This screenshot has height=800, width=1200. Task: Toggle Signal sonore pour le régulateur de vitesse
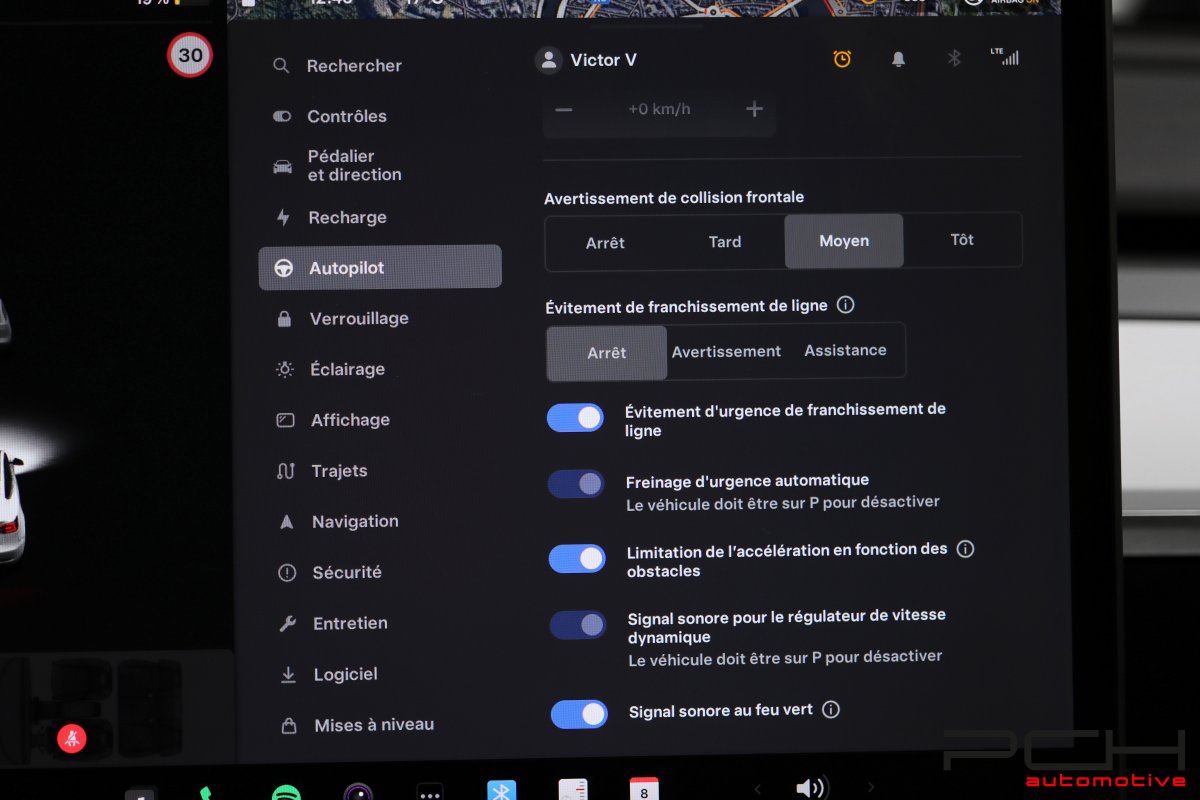pyautogui.click(x=579, y=625)
